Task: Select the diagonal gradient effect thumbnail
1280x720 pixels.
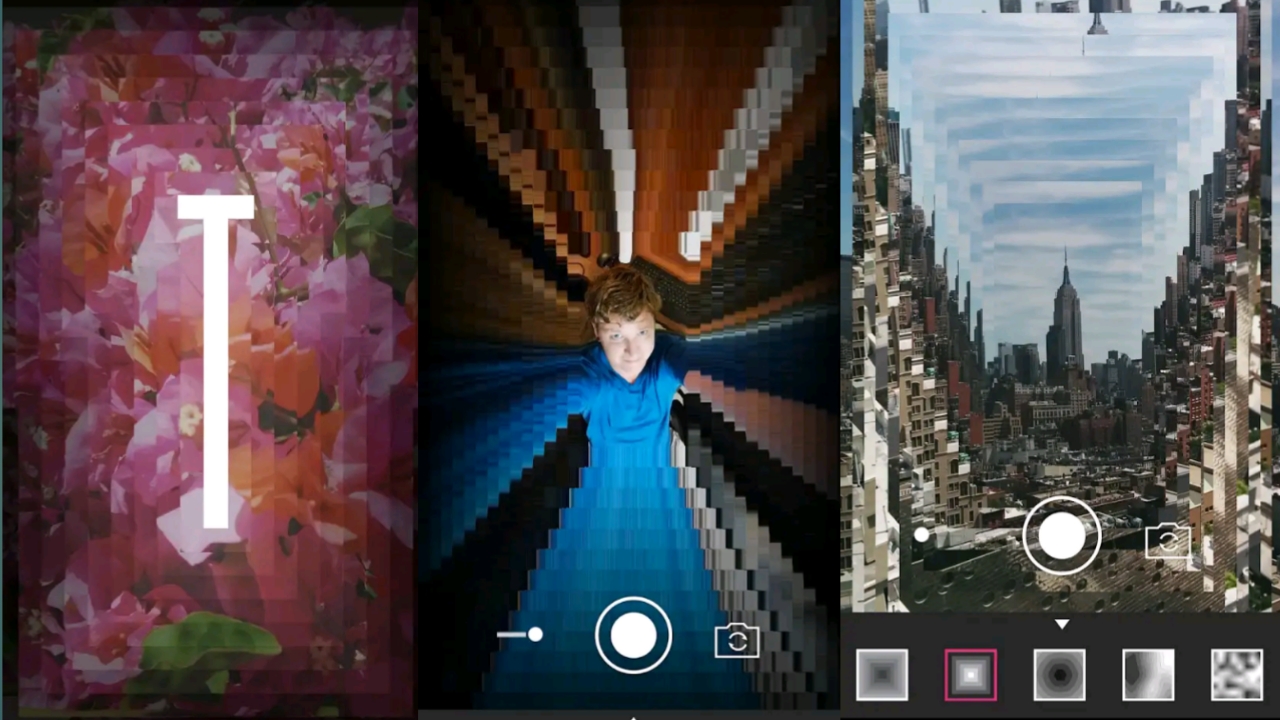Action: click(x=1147, y=673)
